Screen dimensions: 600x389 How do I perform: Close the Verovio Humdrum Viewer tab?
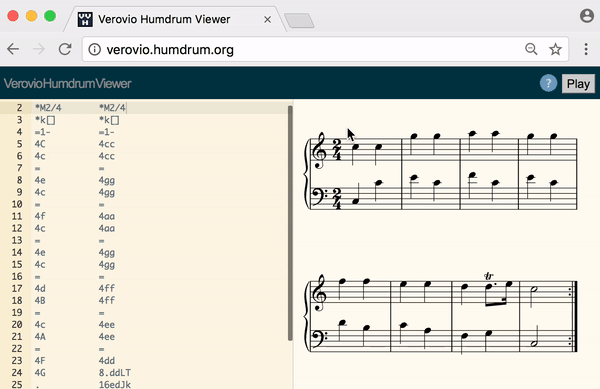267,20
